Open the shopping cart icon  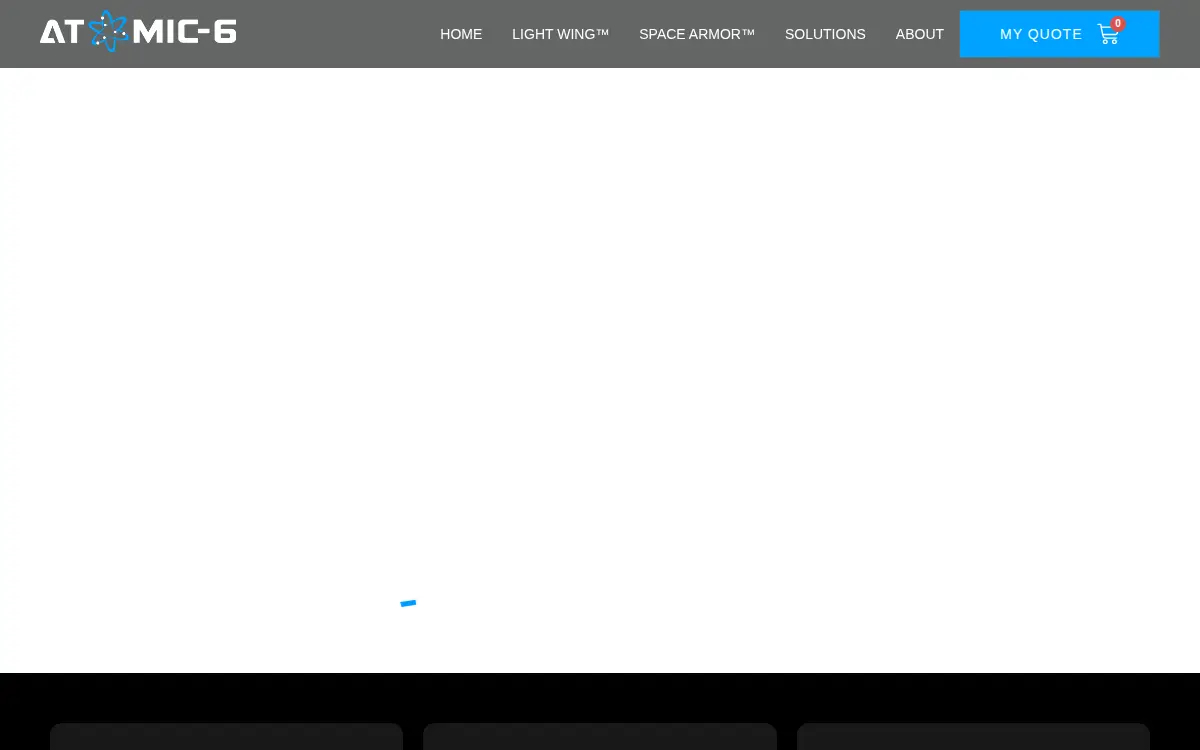(x=1108, y=34)
